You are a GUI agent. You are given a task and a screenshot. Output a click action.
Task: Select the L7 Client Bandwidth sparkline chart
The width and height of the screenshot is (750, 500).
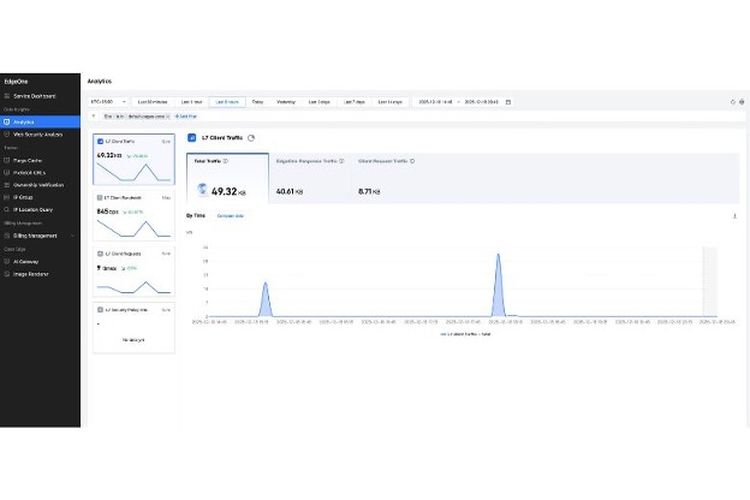click(x=134, y=228)
